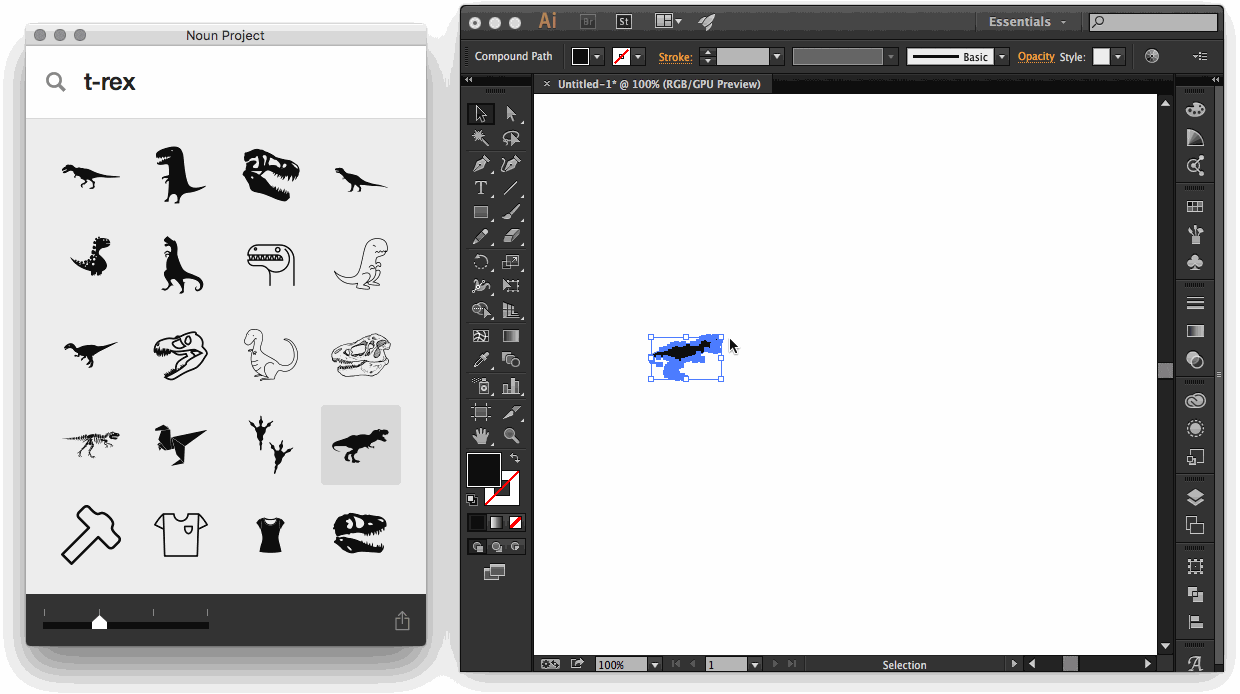Open the Creative Cloud Libraries panel
The width and height of the screenshot is (1240, 694).
pyautogui.click(x=1195, y=401)
